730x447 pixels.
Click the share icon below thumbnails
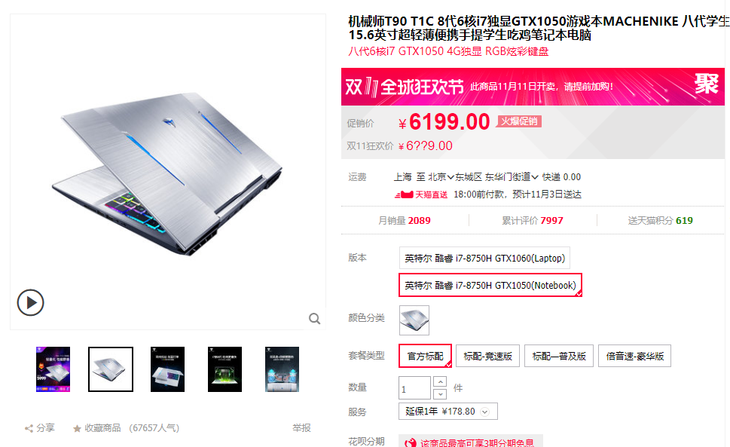coord(29,428)
